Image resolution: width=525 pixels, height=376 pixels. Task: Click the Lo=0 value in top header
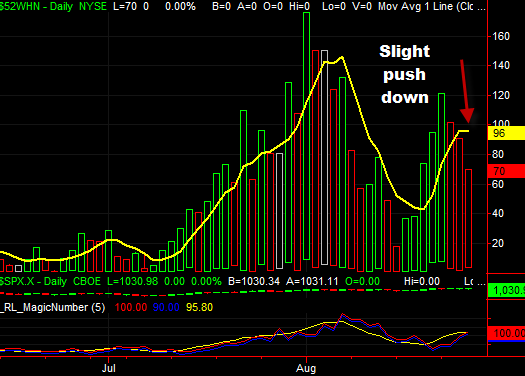click(334, 6)
